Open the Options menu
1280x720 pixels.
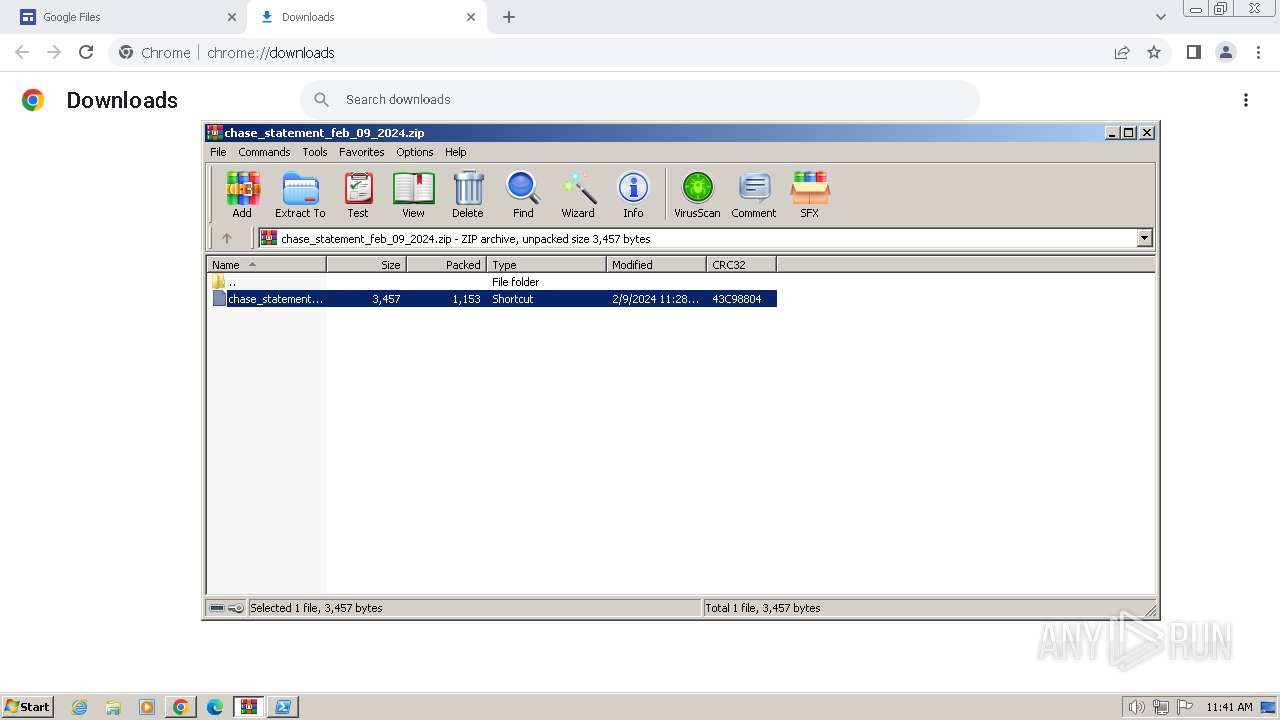coord(414,152)
